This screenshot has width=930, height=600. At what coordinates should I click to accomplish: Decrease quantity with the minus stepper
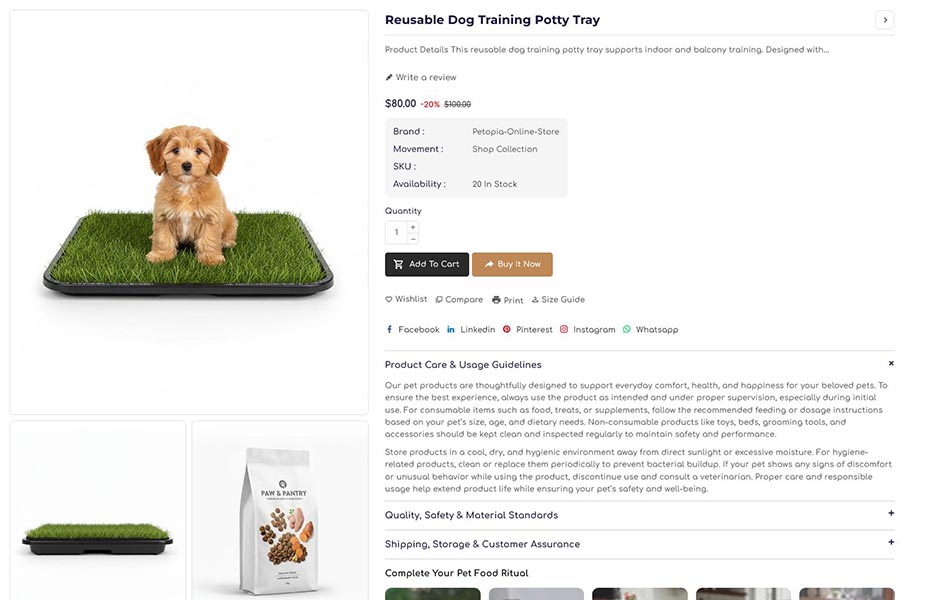[413, 238]
